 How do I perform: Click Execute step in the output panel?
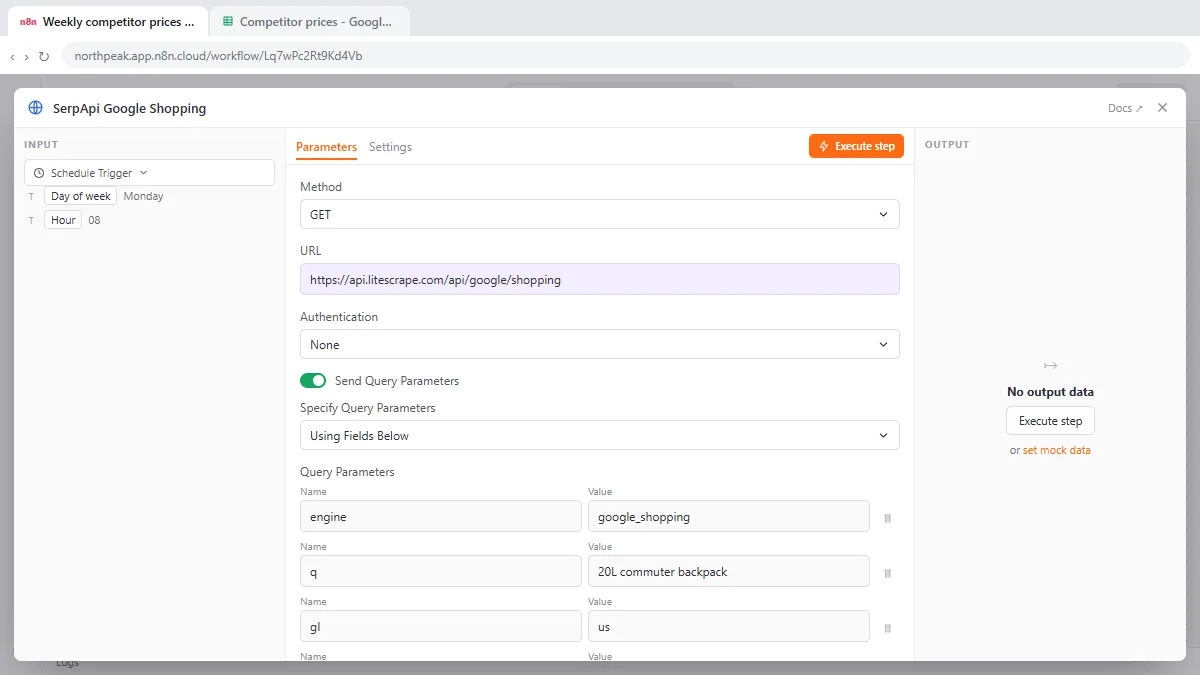[1051, 421]
